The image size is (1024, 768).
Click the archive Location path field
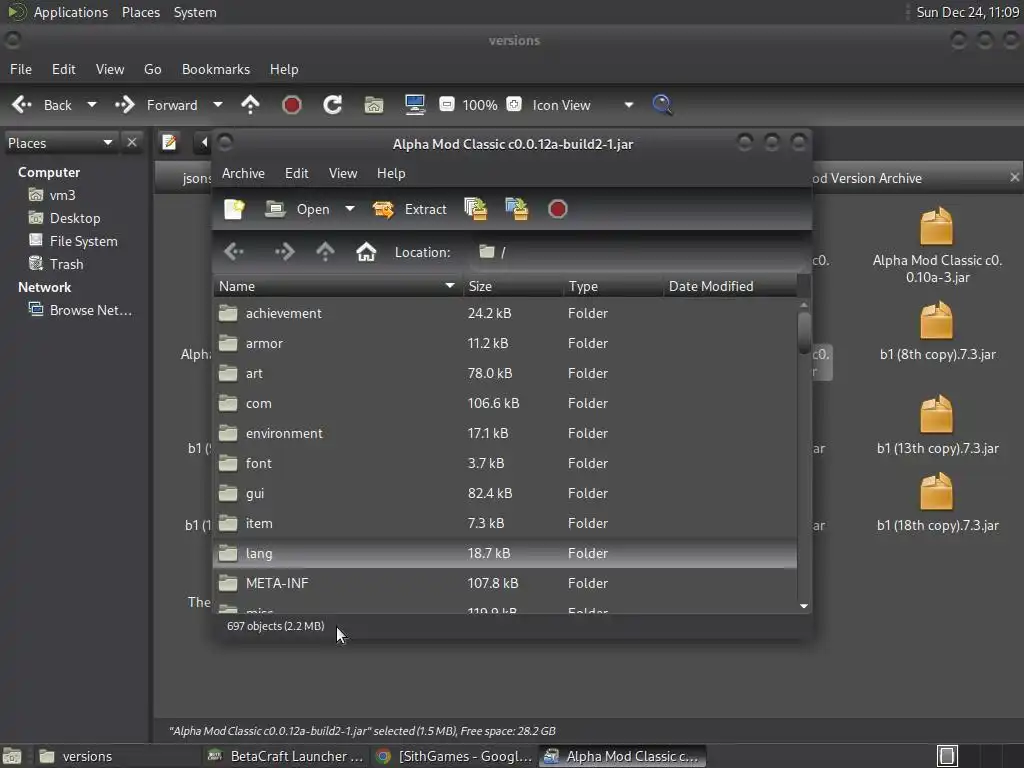[637, 252]
